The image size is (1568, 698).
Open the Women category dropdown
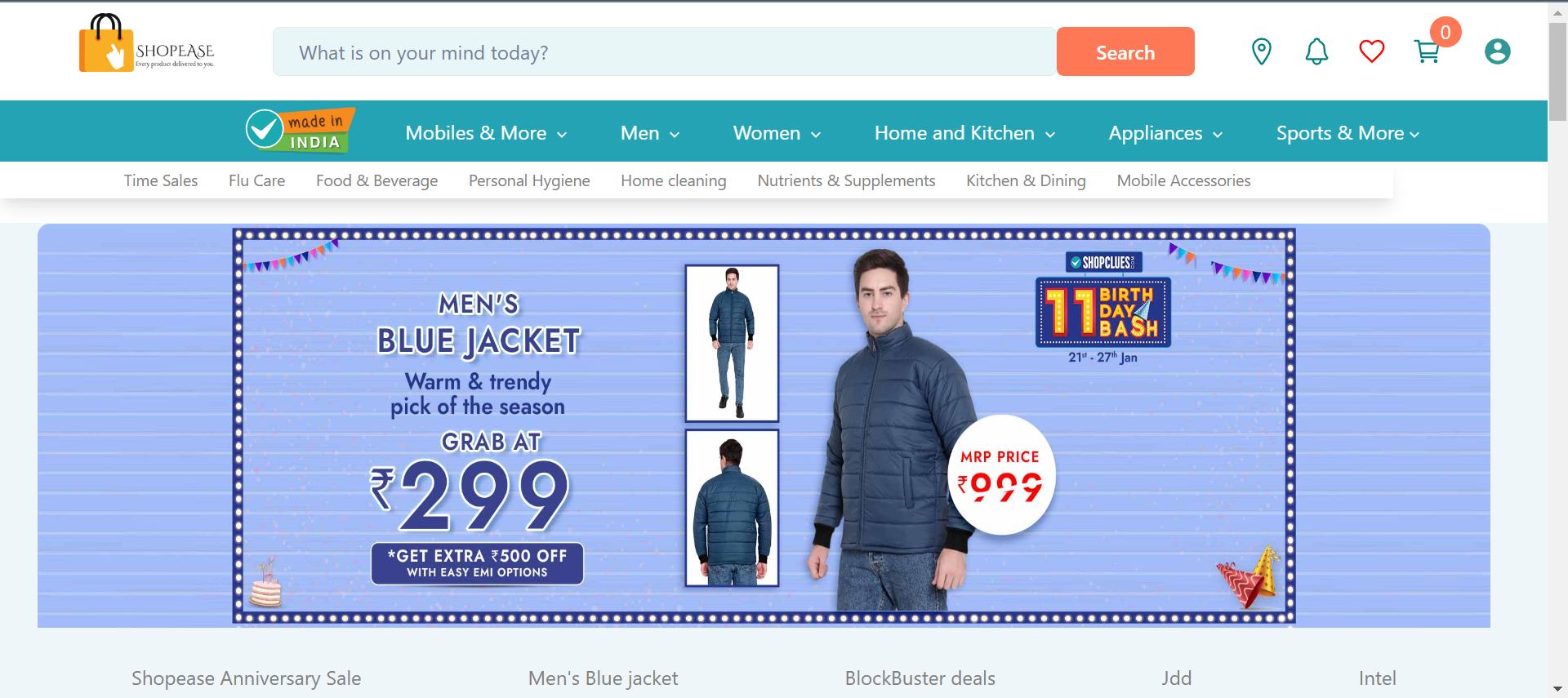[777, 133]
